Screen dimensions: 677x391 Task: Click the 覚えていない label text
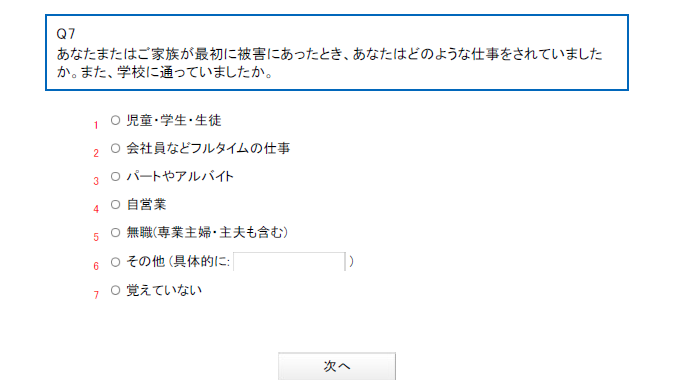pos(164,290)
